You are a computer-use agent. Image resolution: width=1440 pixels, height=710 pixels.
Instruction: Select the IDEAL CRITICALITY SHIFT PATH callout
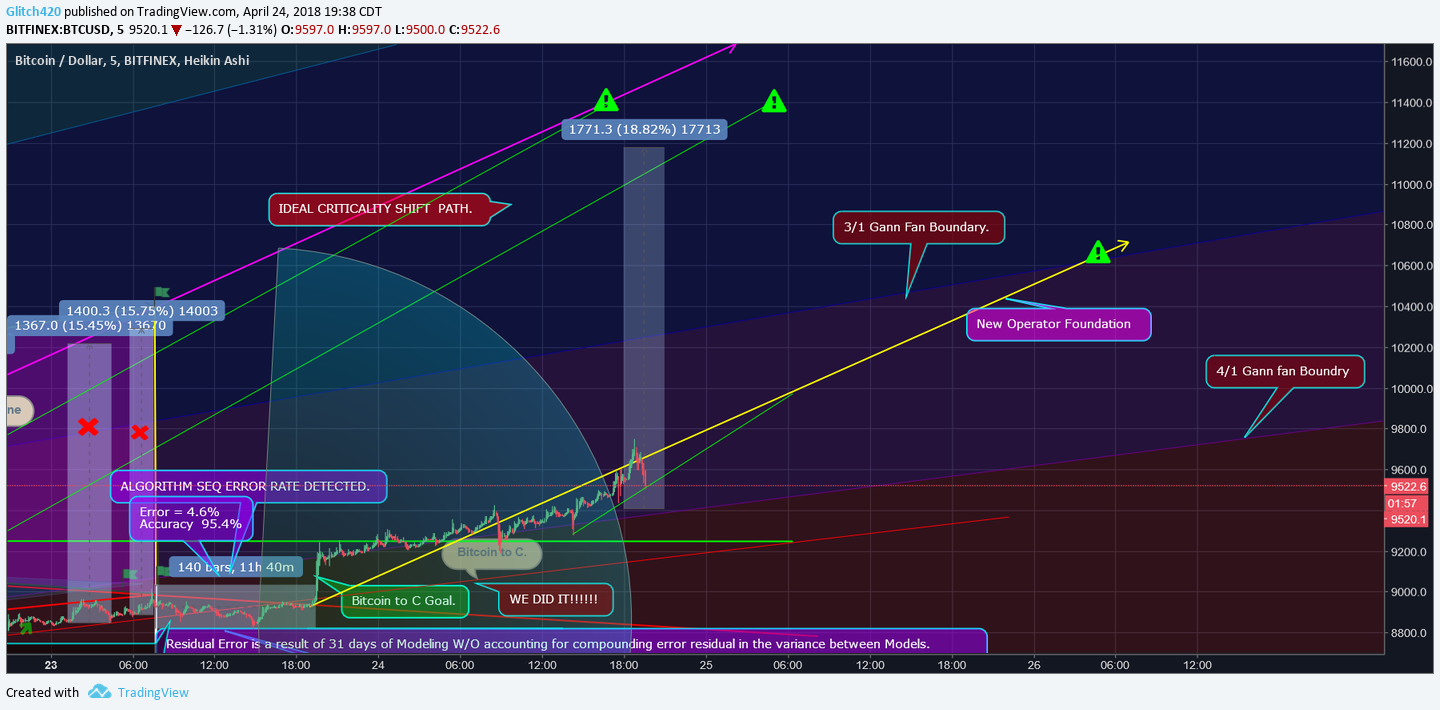378,209
